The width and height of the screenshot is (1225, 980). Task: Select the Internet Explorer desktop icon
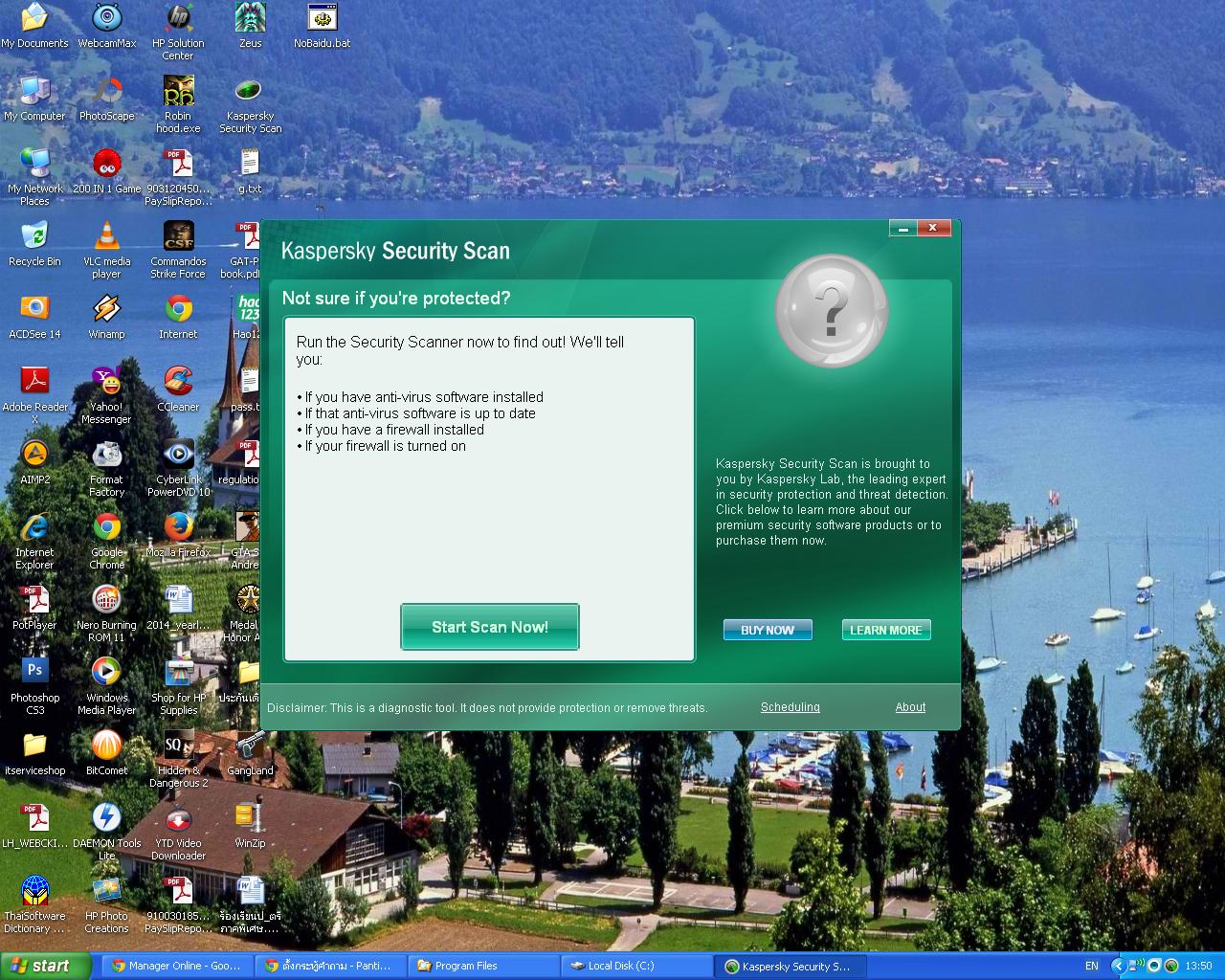click(x=34, y=541)
